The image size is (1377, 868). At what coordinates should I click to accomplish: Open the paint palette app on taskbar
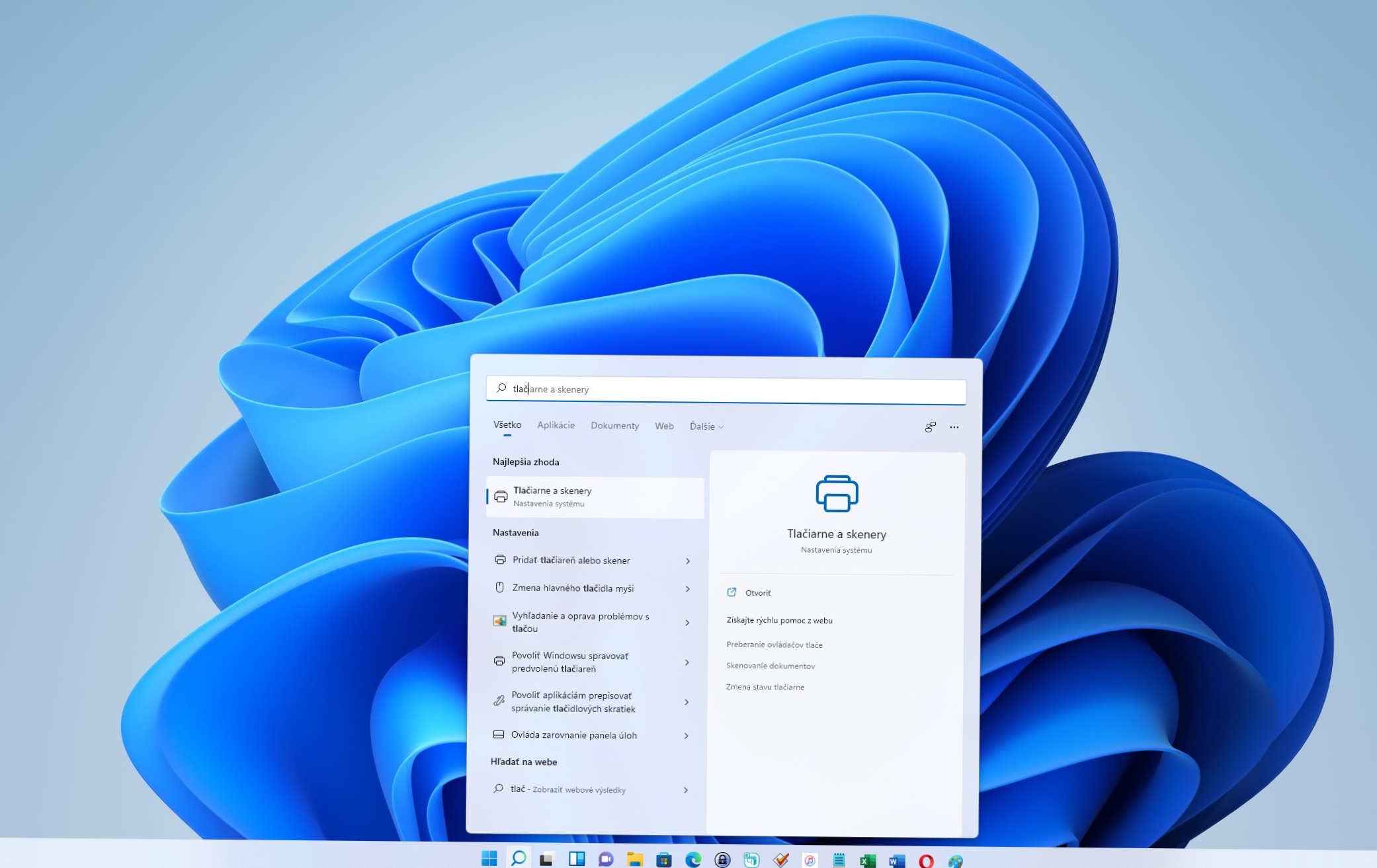click(956, 860)
